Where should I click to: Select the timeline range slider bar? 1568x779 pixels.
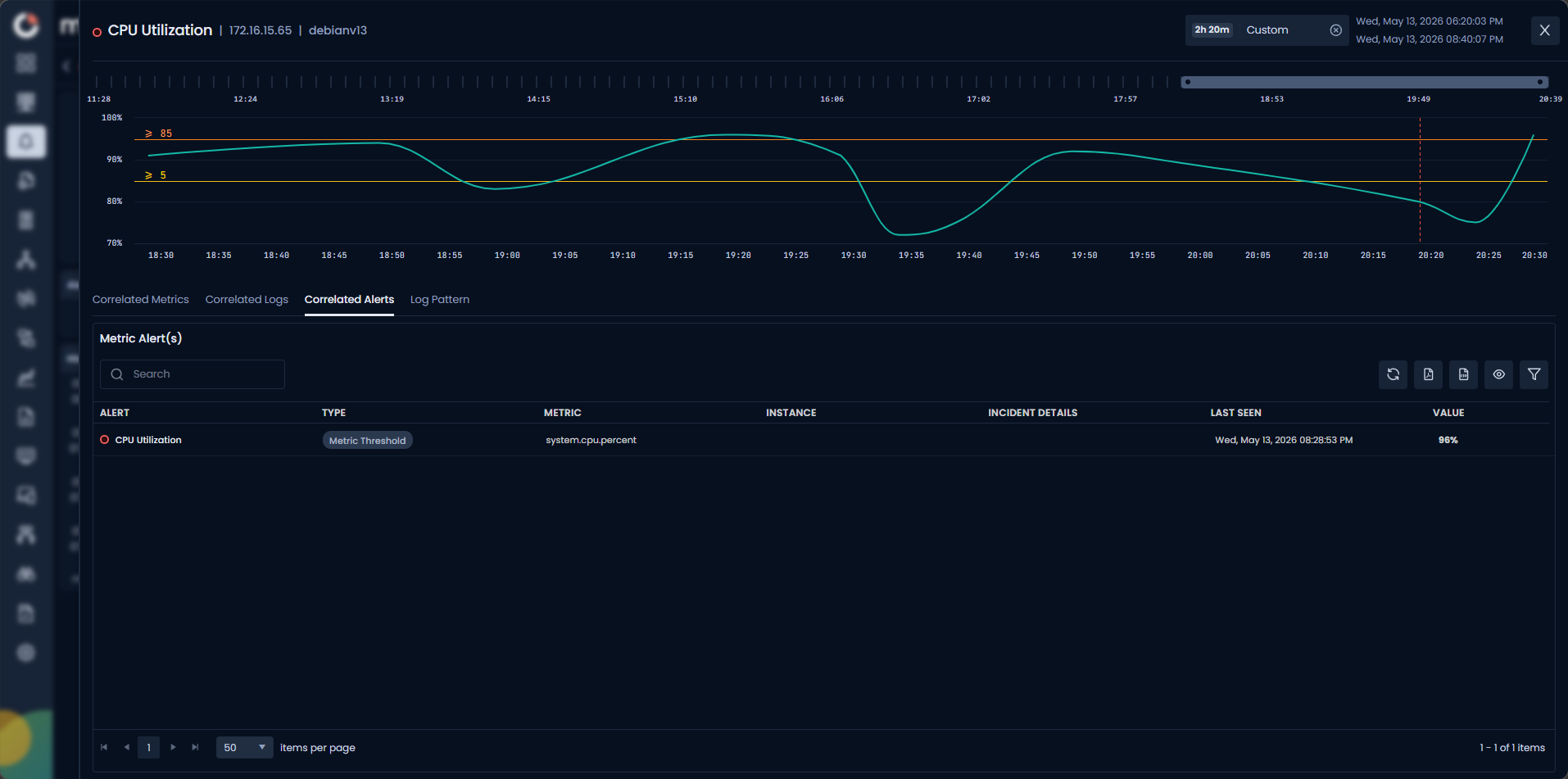click(1364, 82)
